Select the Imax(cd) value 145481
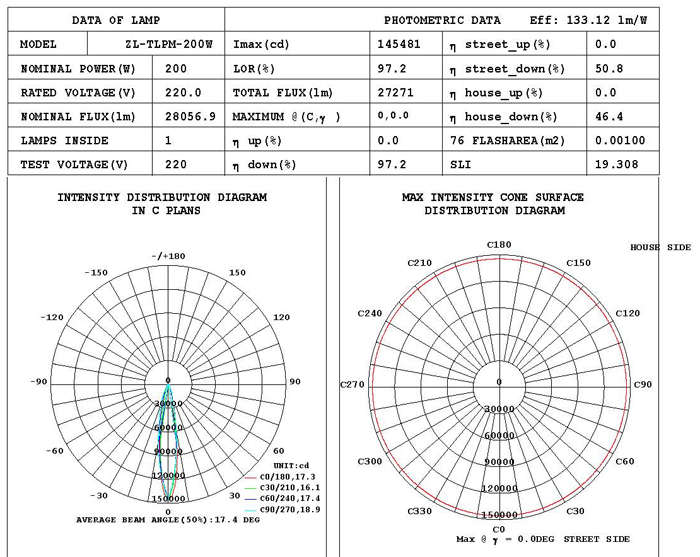 point(399,44)
